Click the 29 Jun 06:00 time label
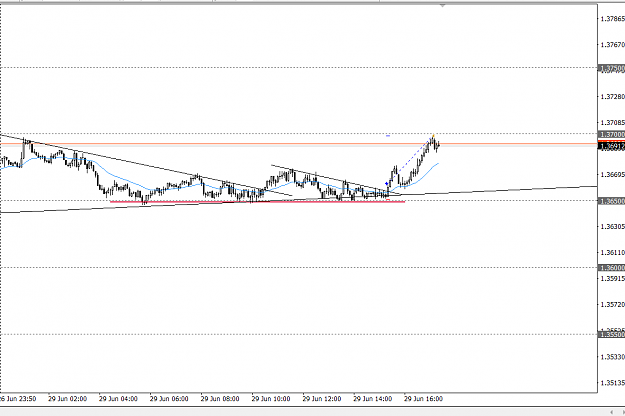The width and height of the screenshot is (625, 416). tap(169, 399)
